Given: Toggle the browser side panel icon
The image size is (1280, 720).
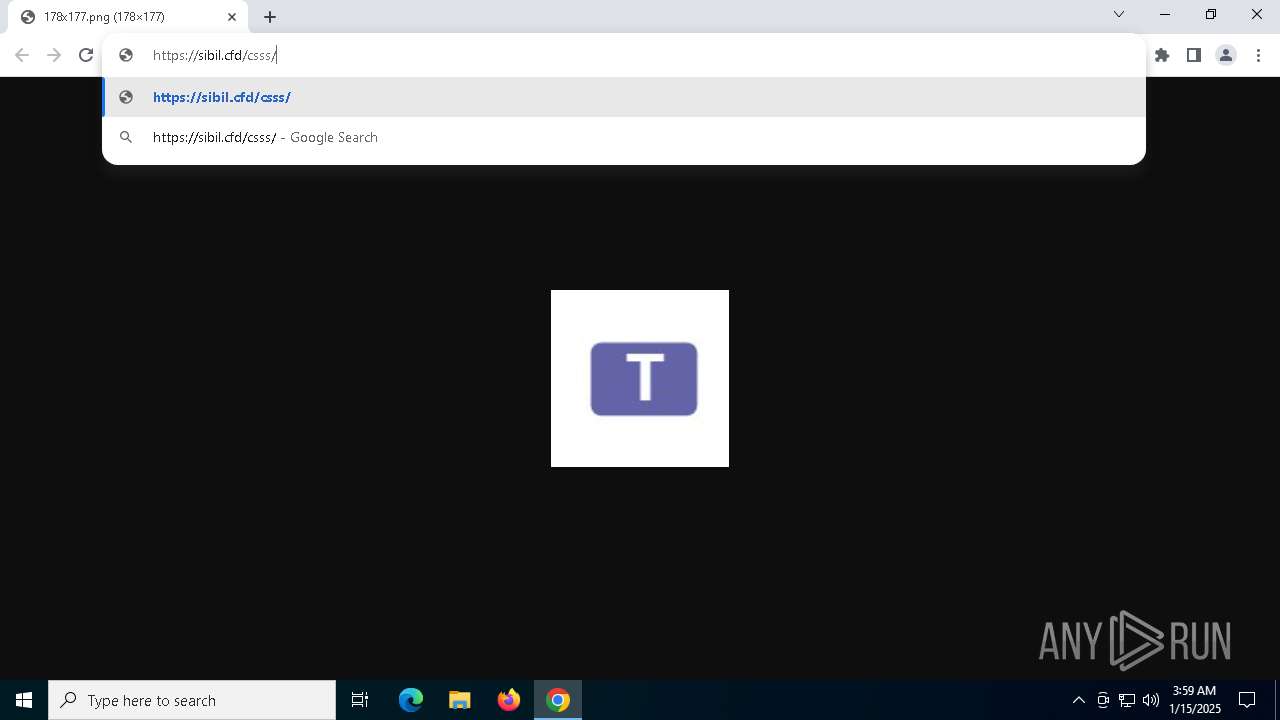Looking at the screenshot, I should click(x=1194, y=55).
